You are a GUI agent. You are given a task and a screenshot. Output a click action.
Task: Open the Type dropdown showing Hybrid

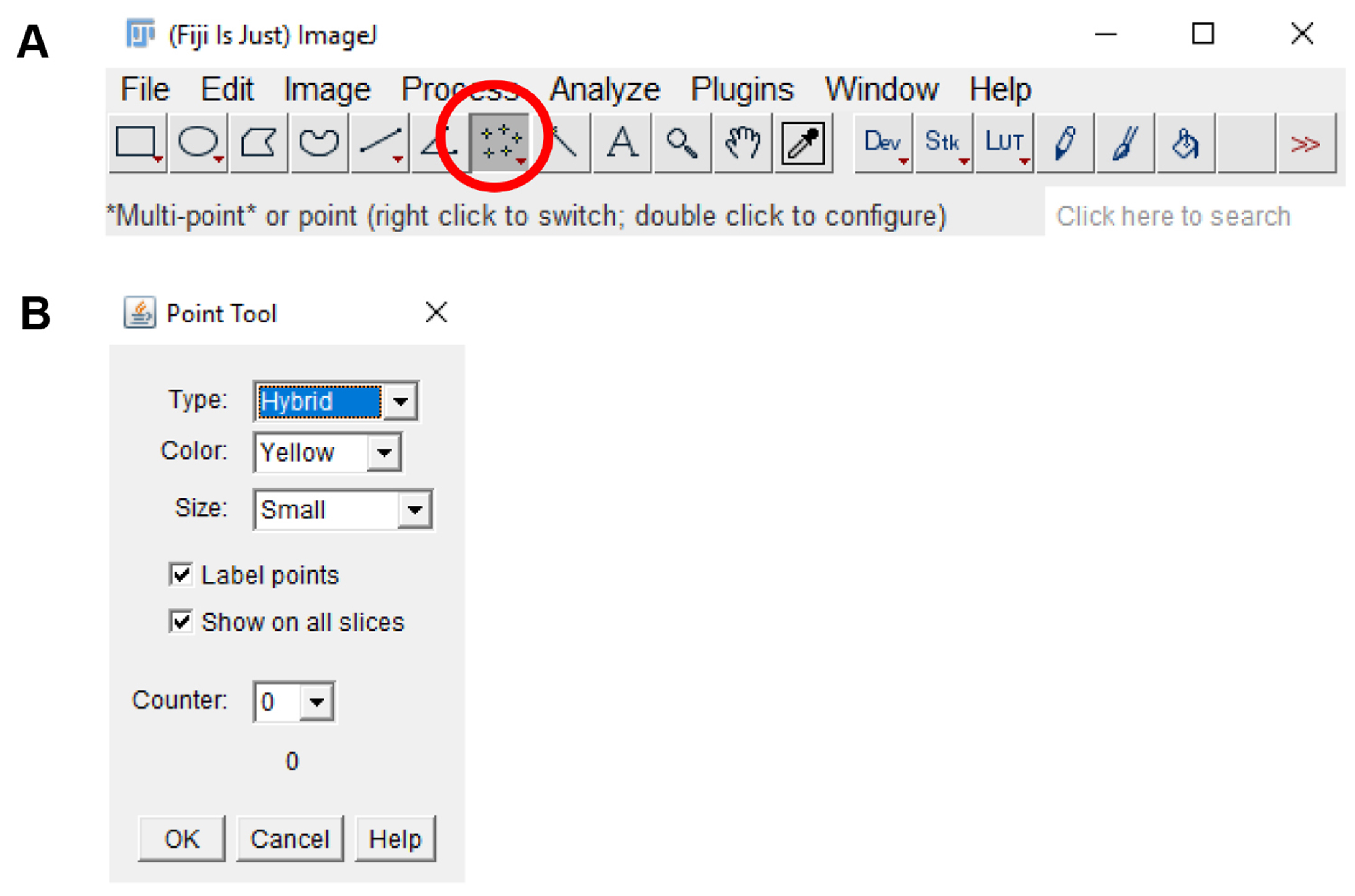coord(336,401)
